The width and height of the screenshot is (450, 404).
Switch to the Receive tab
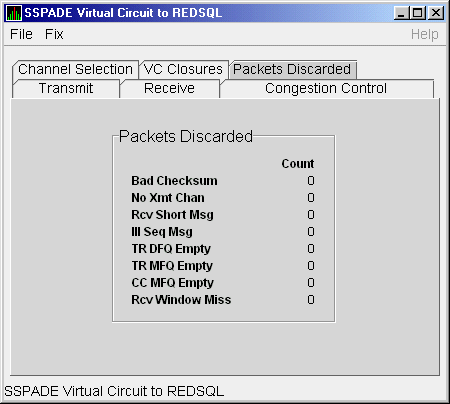coord(169,89)
